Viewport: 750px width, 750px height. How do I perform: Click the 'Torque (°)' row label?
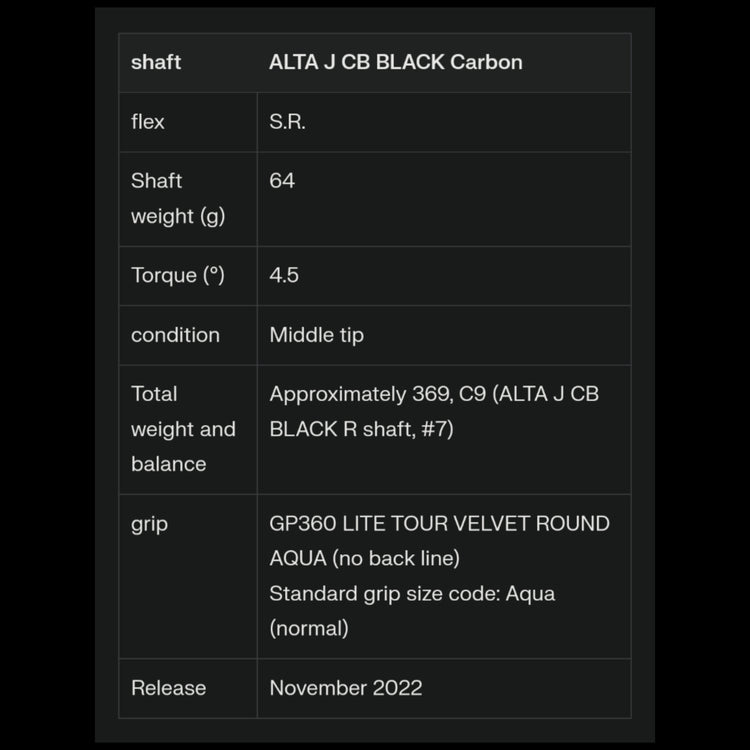[x=177, y=275]
